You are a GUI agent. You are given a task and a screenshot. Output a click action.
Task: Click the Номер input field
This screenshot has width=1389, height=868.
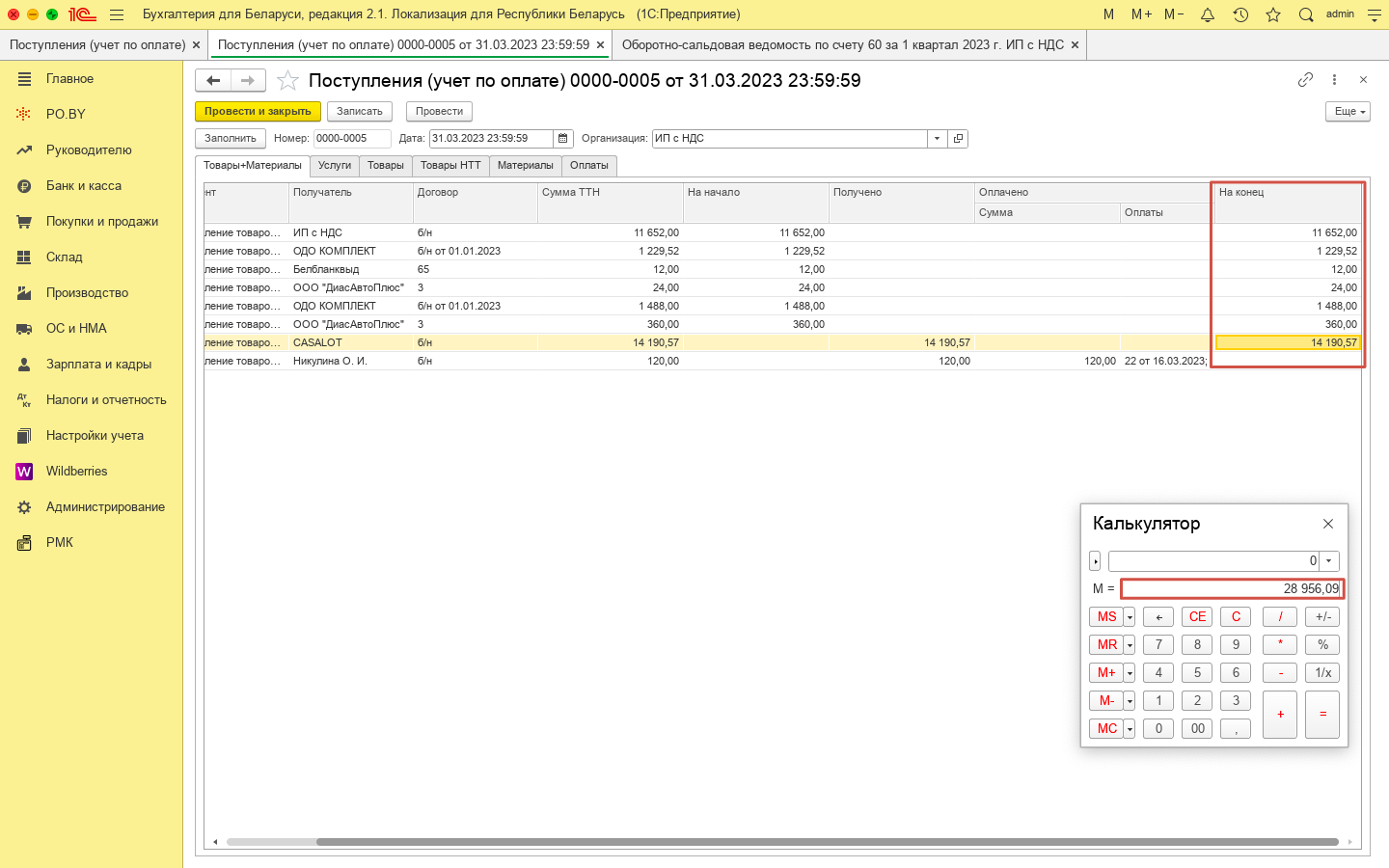pyautogui.click(x=351, y=139)
